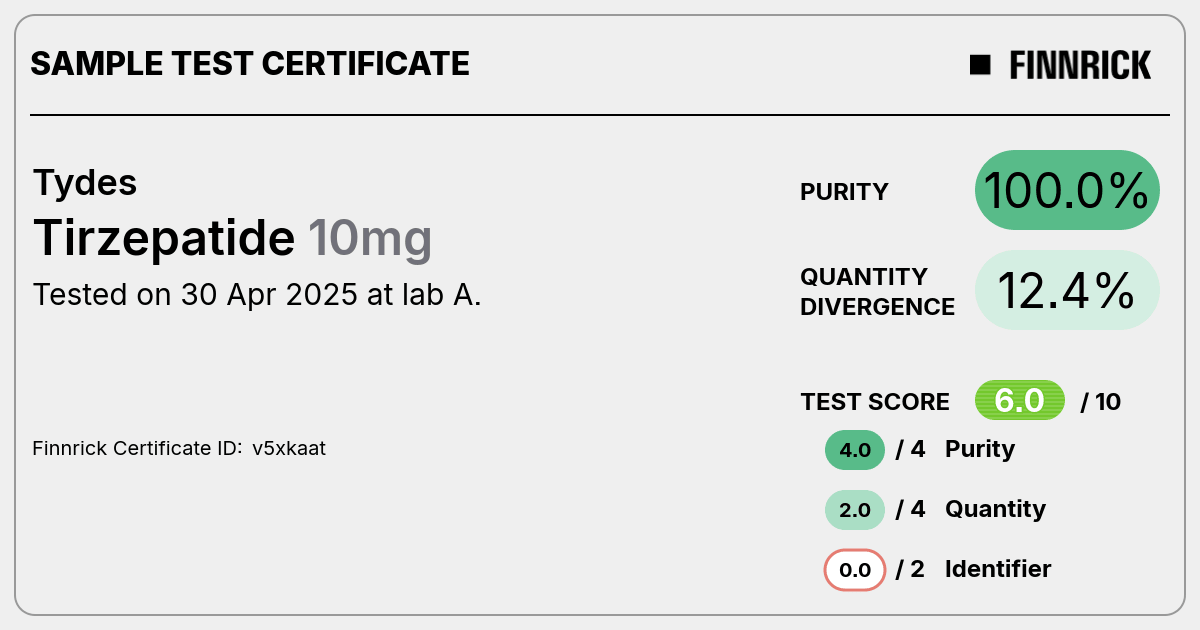The width and height of the screenshot is (1200, 630).
Task: Click the 2.0 quantity score pill
Action: [x=855, y=510]
